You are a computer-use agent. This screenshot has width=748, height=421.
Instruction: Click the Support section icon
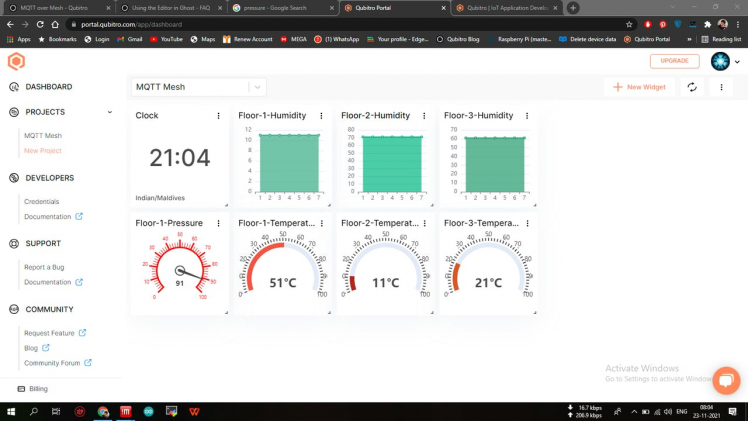(x=14, y=244)
